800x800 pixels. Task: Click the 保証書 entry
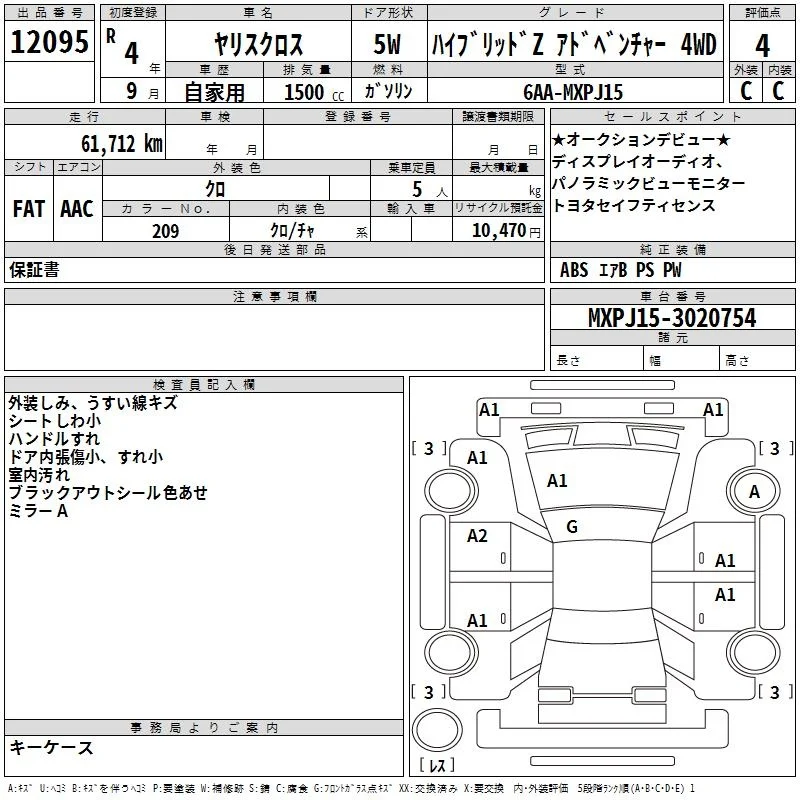pos(34,270)
